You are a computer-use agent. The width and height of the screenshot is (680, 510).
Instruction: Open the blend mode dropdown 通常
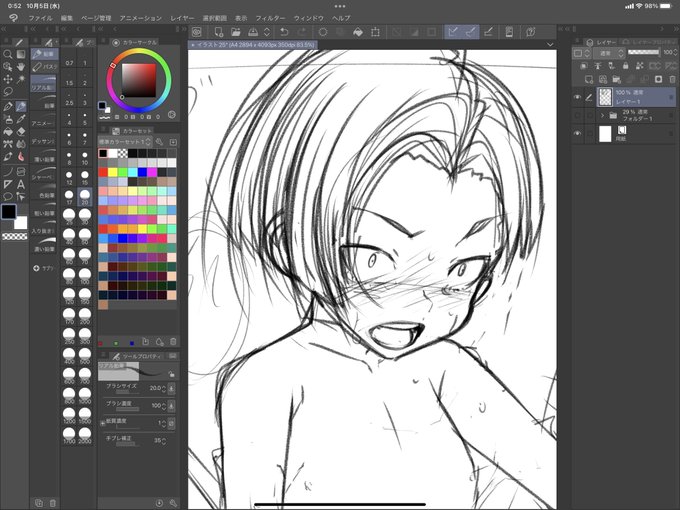point(610,53)
